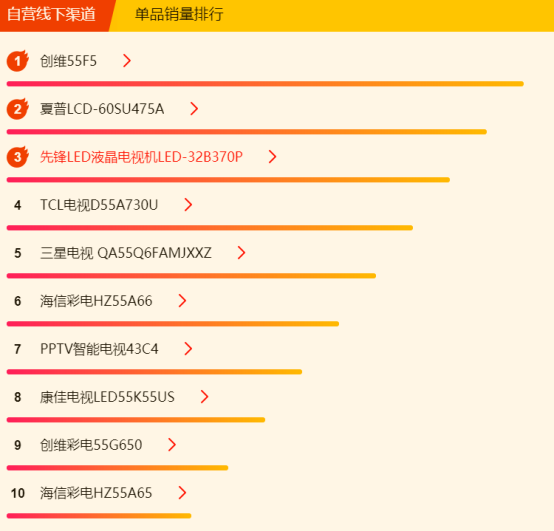Image resolution: width=554 pixels, height=531 pixels.
Task: Click the sales bar under 海信彩电HZ55A65
Action: click(99, 516)
